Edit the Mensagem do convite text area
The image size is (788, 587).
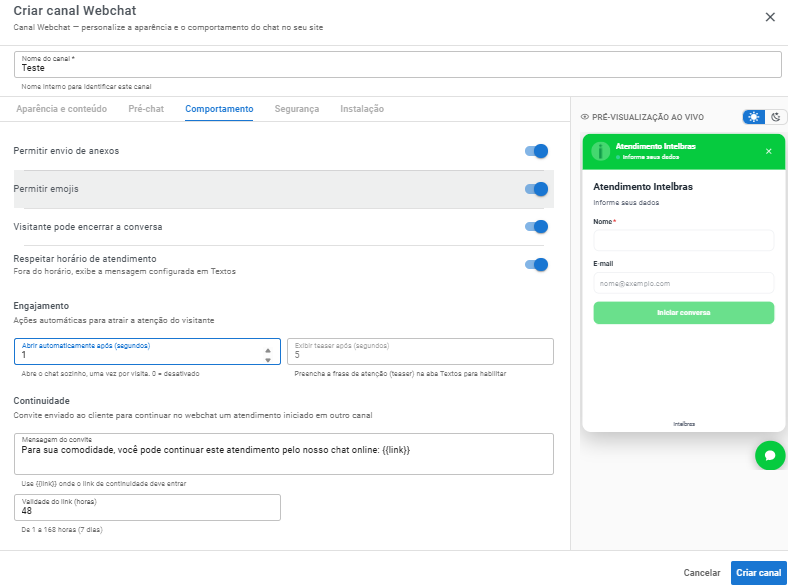284,454
